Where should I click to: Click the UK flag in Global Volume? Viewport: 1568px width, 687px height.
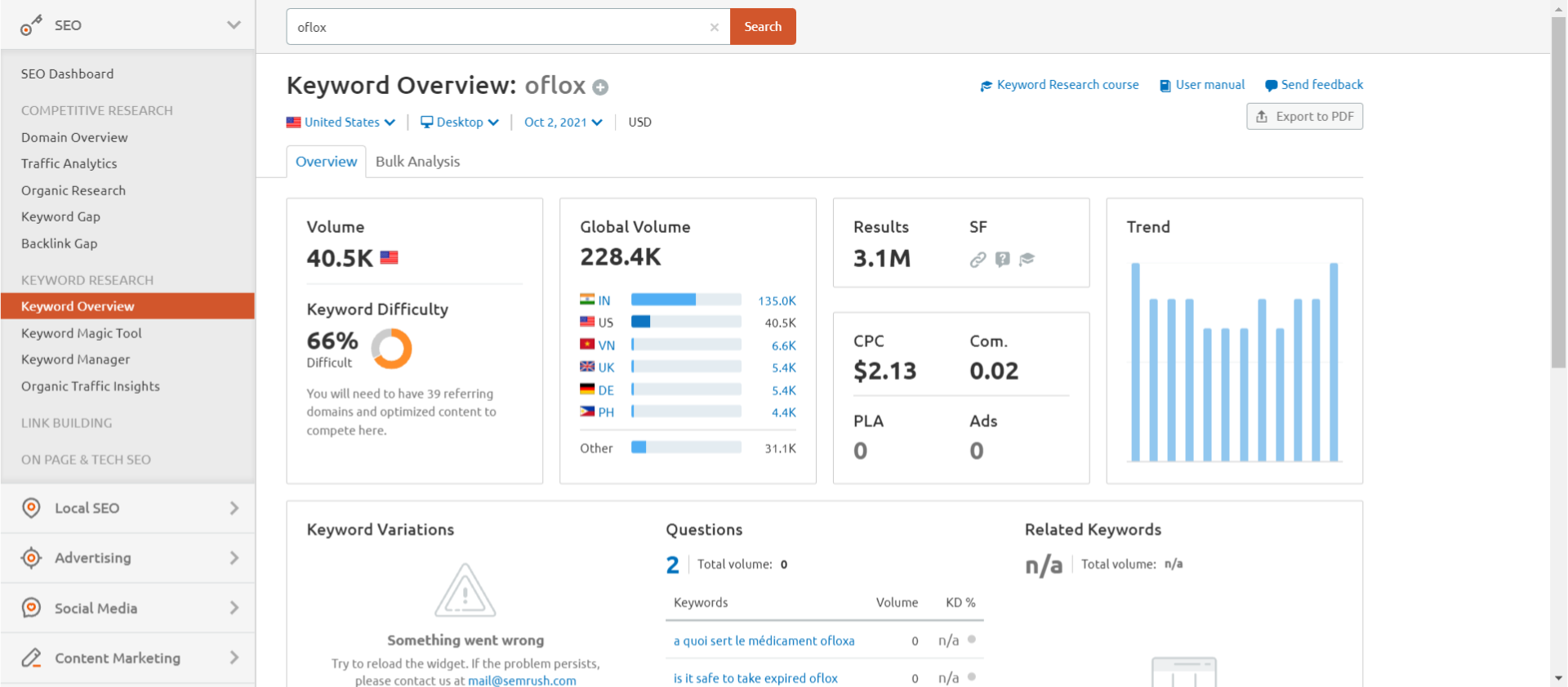tap(587, 367)
